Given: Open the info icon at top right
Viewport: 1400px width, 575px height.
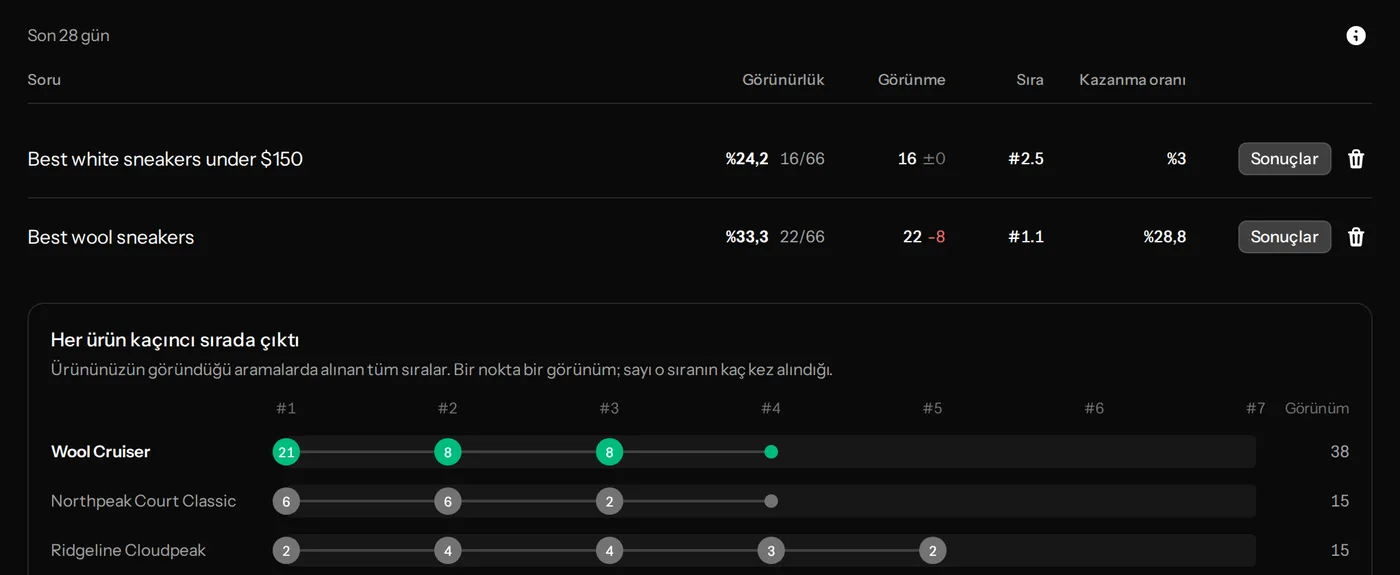Looking at the screenshot, I should pos(1356,36).
